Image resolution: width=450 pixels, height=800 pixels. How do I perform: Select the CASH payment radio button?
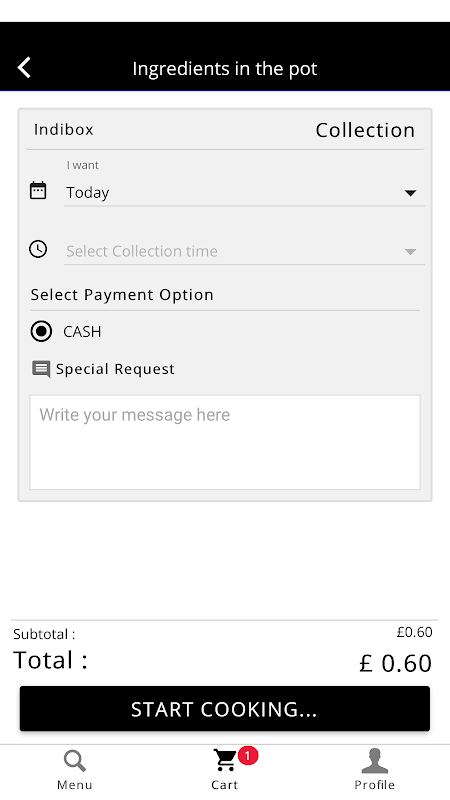pos(41,332)
